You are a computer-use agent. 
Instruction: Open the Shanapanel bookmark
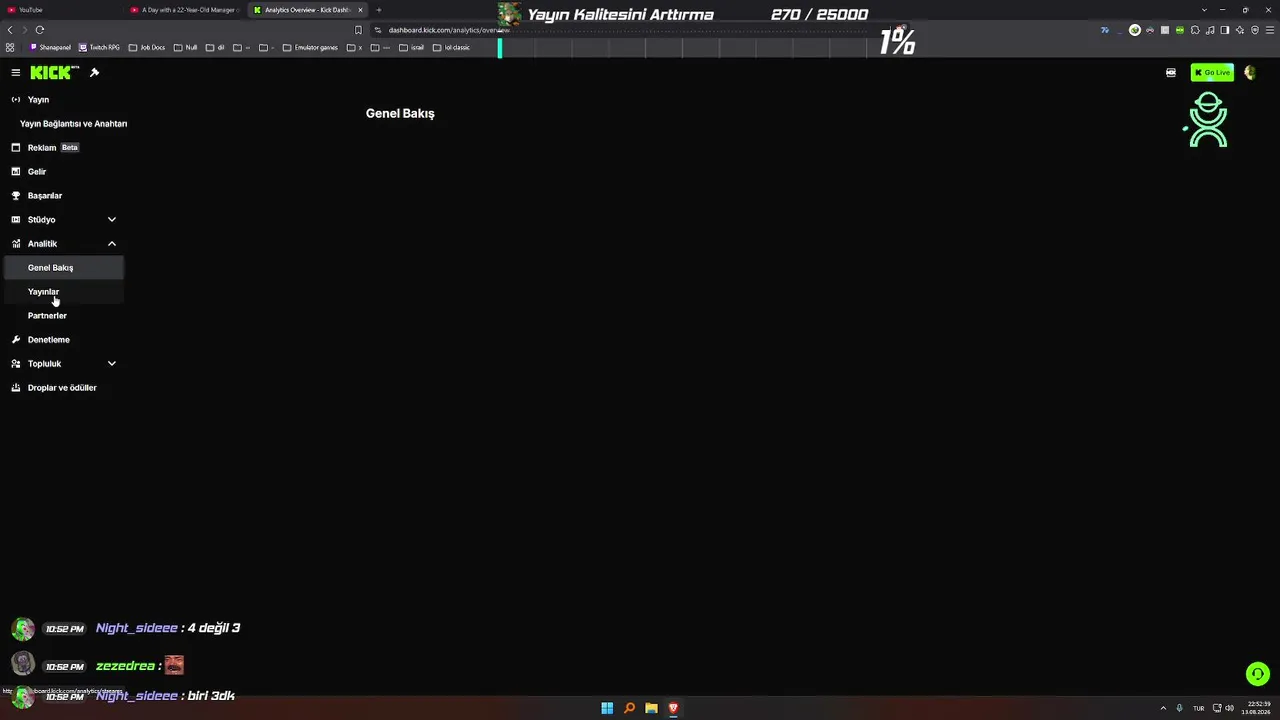(x=51, y=47)
